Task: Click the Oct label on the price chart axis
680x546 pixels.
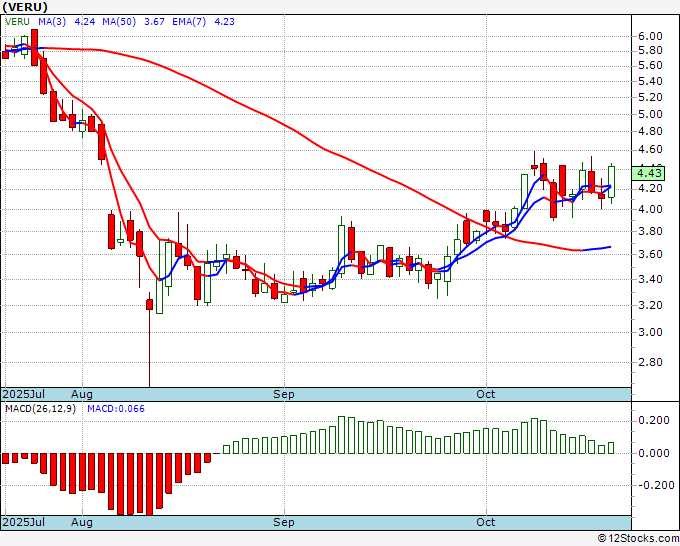Action: 486,394
